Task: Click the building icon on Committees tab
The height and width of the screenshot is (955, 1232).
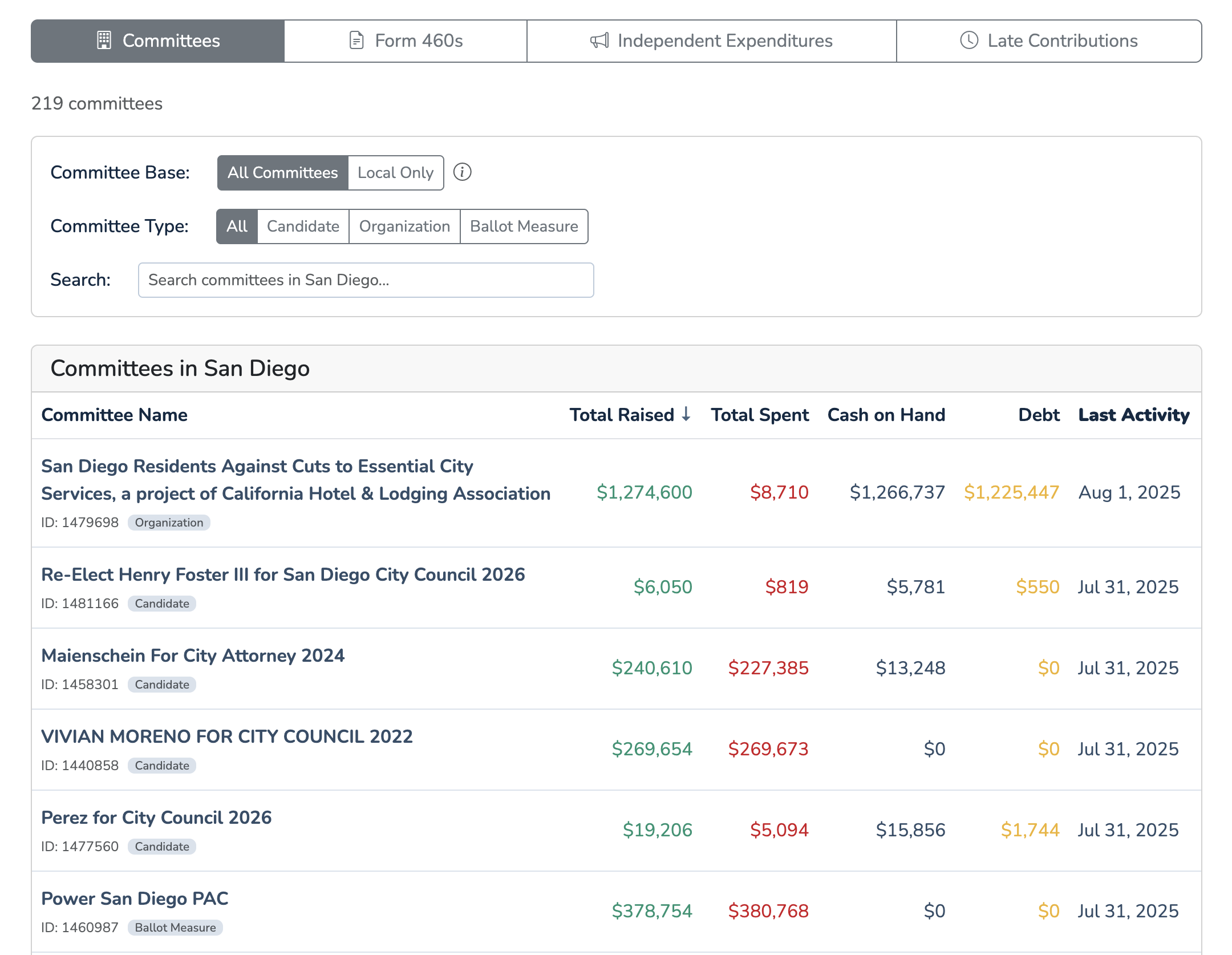Action: [104, 41]
